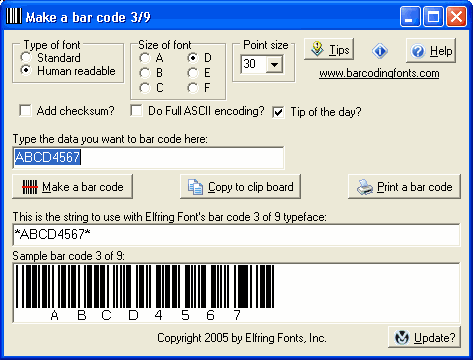Image resolution: width=473 pixels, height=360 pixels.
Task: Click Make a bar code button
Action: pyautogui.click(x=72, y=187)
